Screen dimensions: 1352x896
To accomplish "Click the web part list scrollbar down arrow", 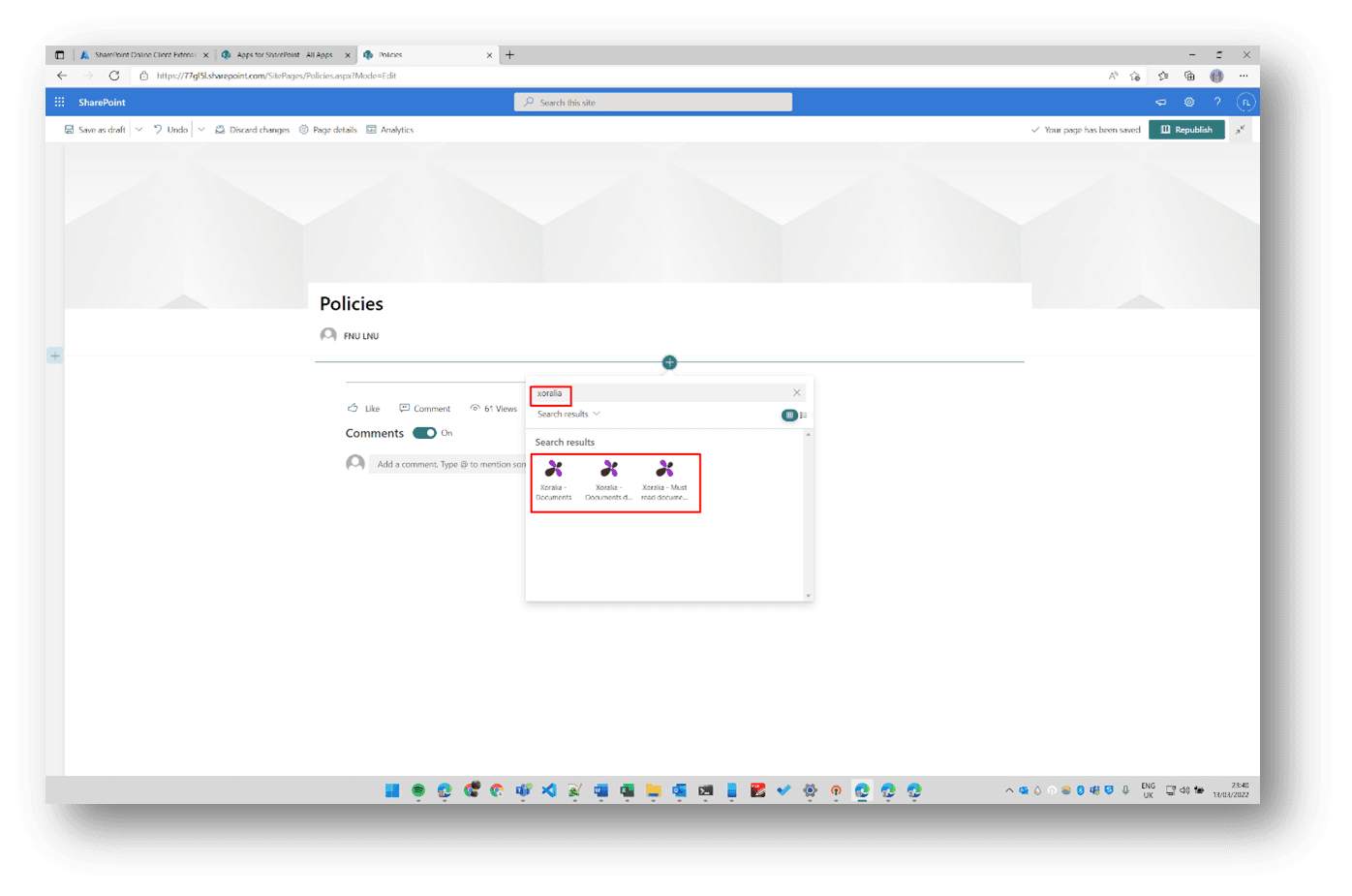I will (x=808, y=596).
